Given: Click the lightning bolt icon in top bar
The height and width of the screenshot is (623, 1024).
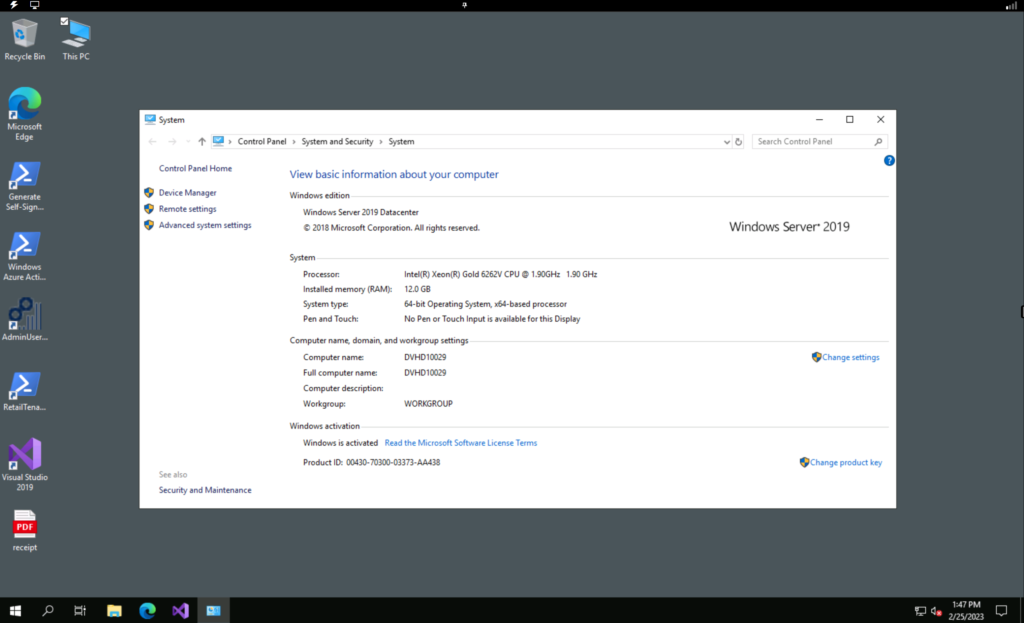Looking at the screenshot, I should [x=14, y=5].
